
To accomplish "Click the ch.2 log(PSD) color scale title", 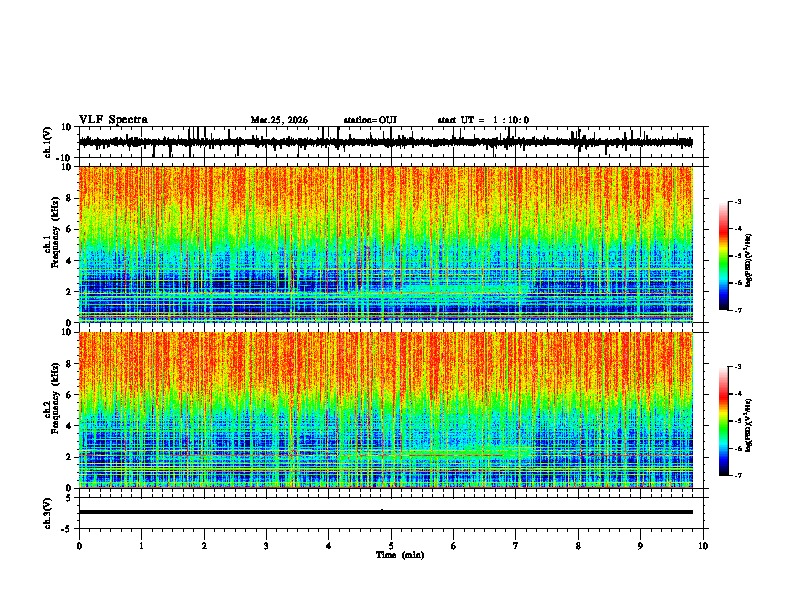I will [x=749, y=425].
